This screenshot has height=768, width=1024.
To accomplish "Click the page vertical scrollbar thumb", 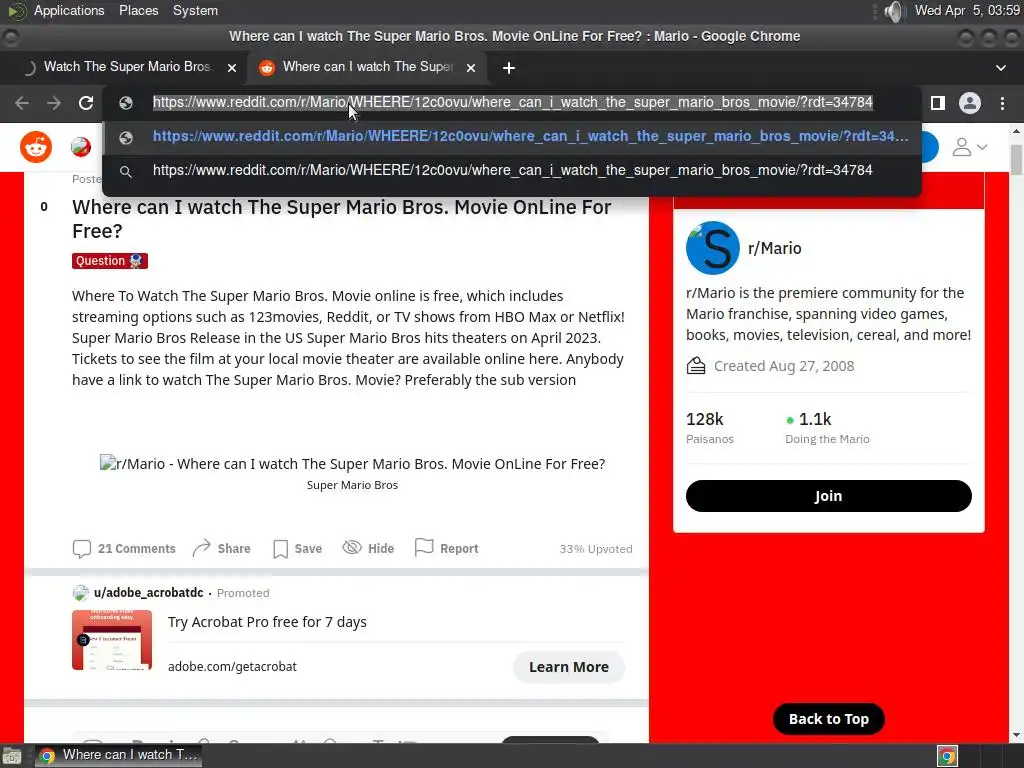I will 1016,160.
